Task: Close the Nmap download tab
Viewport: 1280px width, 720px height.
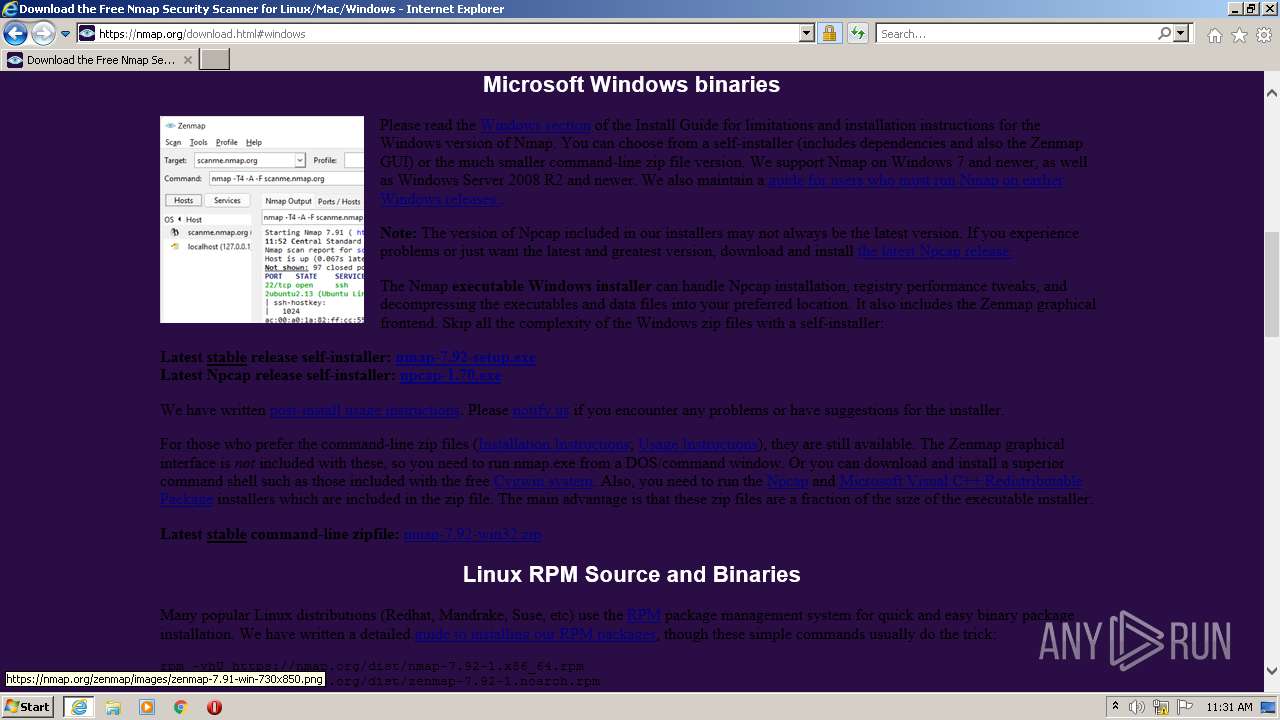Action: tap(187, 60)
